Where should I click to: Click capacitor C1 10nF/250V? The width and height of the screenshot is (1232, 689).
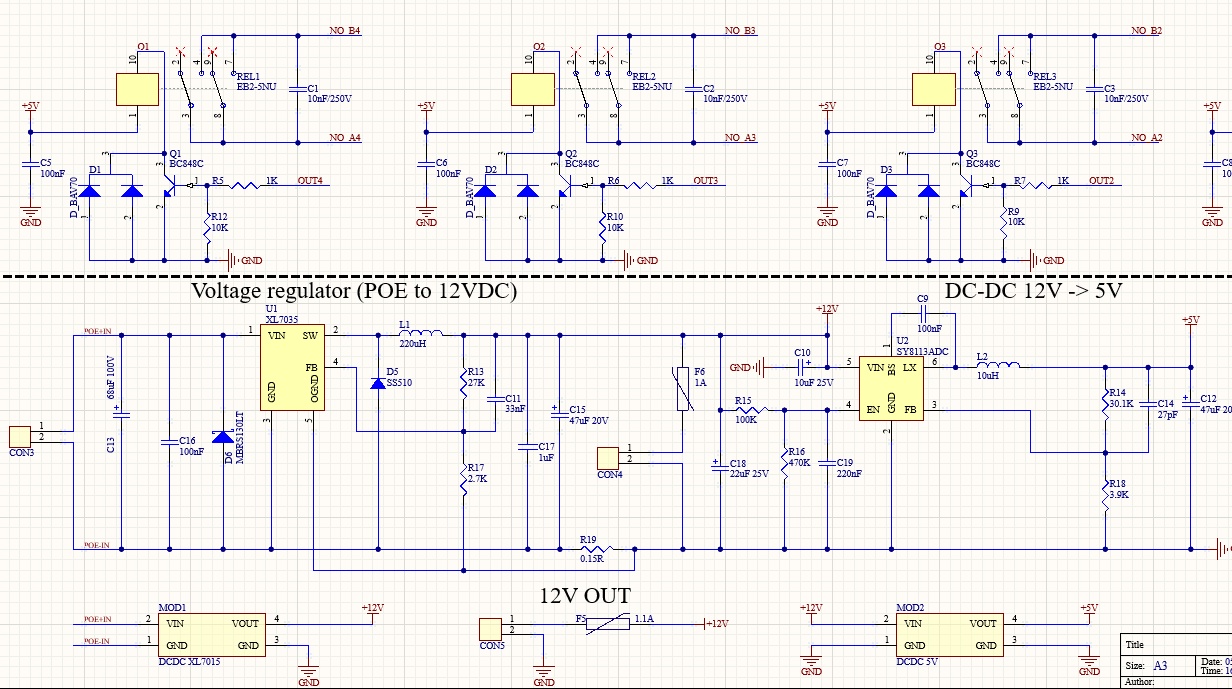pos(296,89)
